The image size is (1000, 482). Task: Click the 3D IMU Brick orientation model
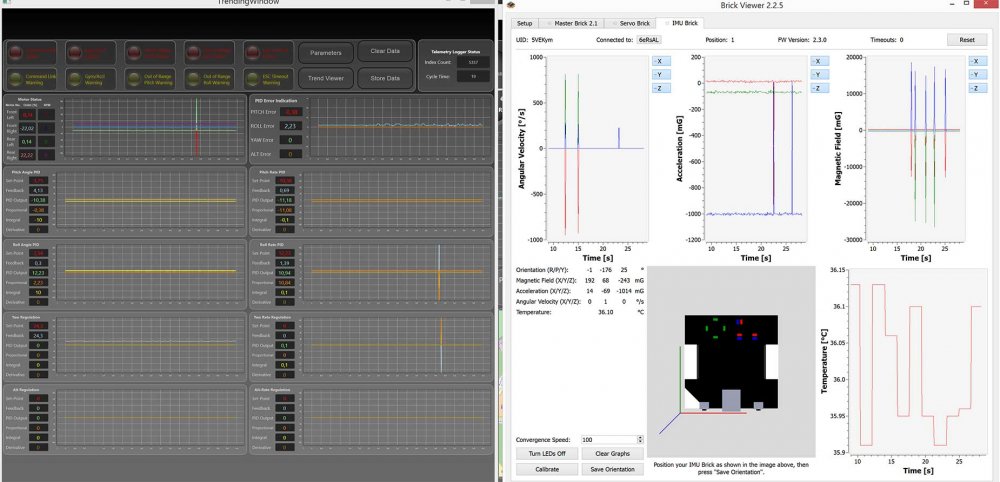728,364
